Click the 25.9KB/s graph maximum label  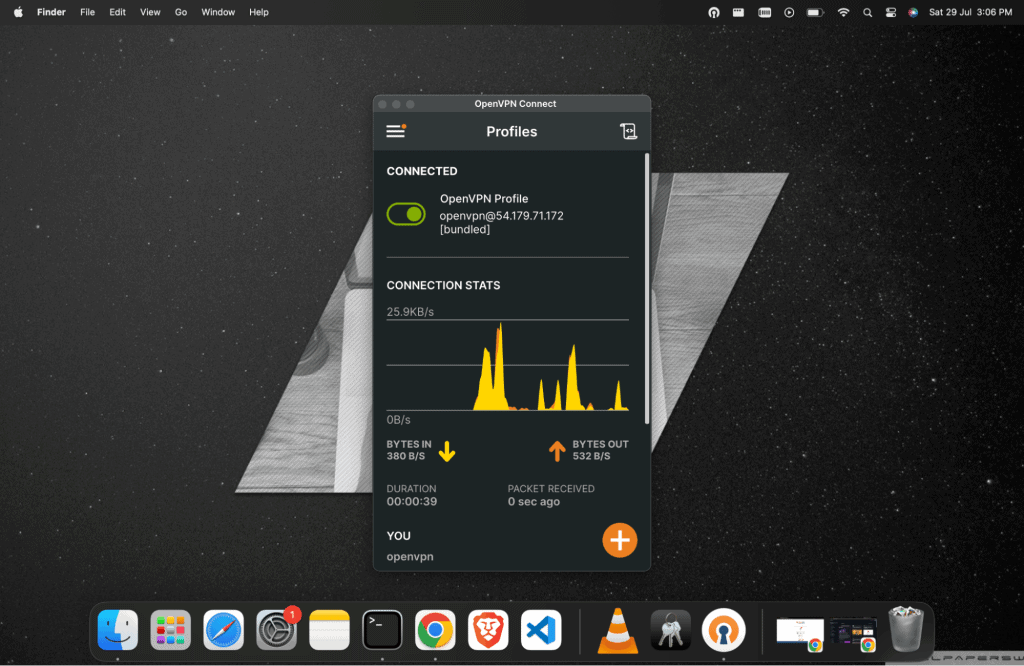coord(409,311)
